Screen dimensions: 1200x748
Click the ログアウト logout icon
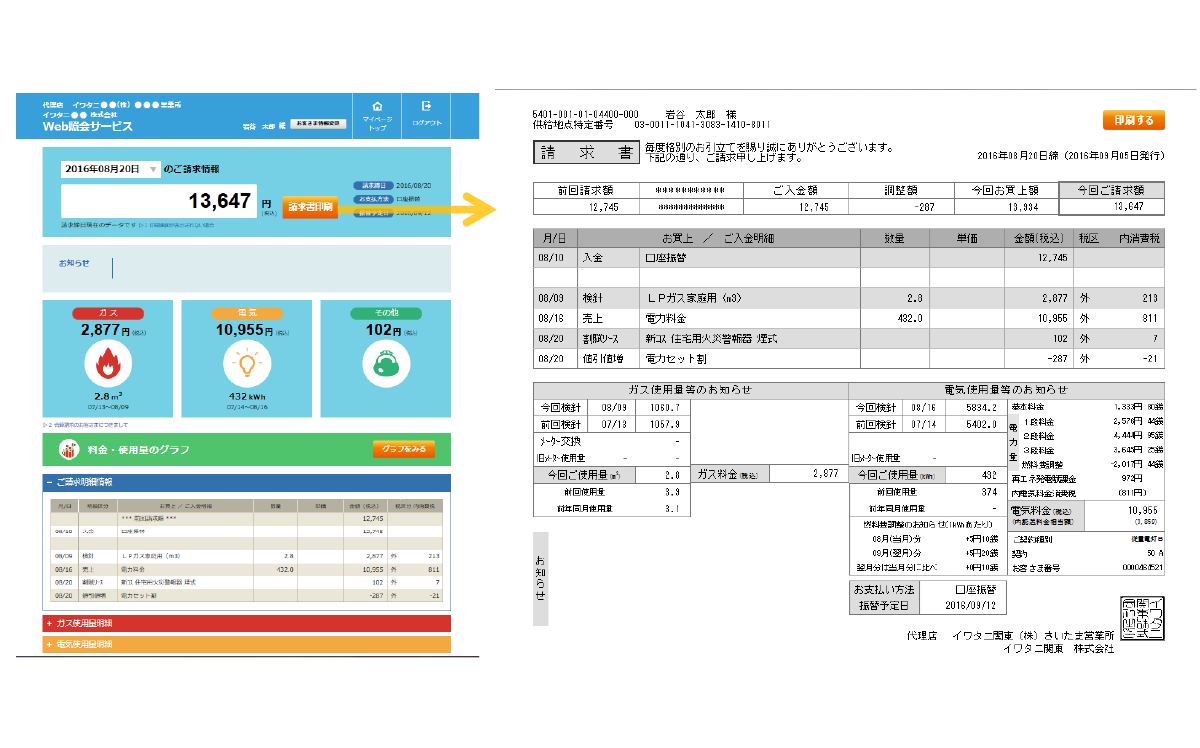click(426, 106)
